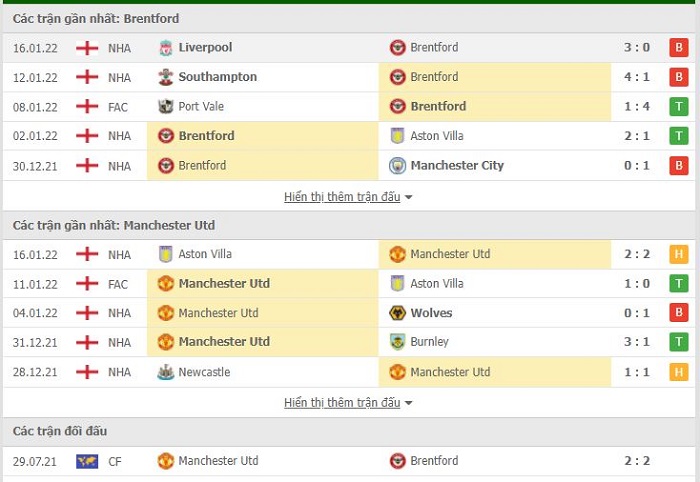Click the Liverpool club crest icon
Image resolution: width=700 pixels, height=482 pixels.
pos(166,48)
